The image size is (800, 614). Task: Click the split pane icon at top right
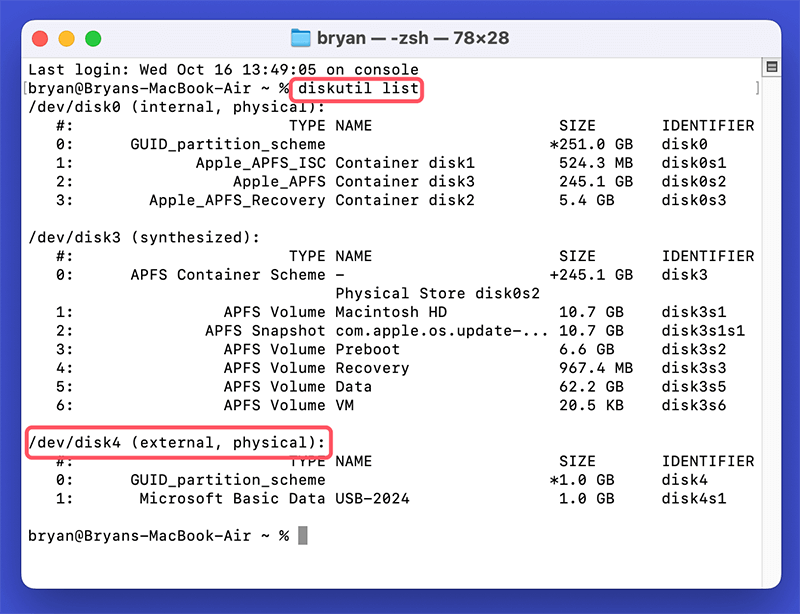[770, 67]
